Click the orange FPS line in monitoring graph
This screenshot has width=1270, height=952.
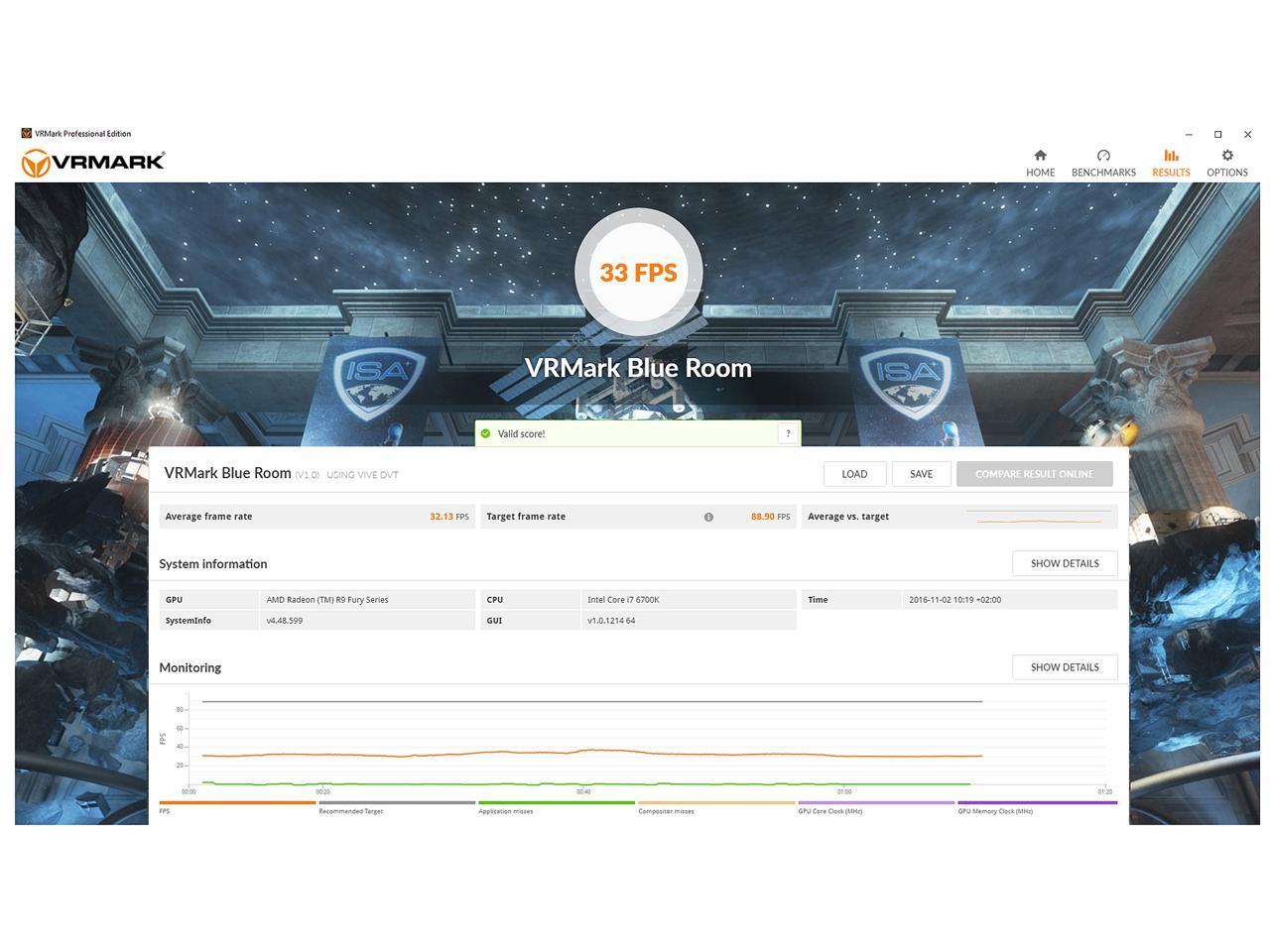coord(592,751)
